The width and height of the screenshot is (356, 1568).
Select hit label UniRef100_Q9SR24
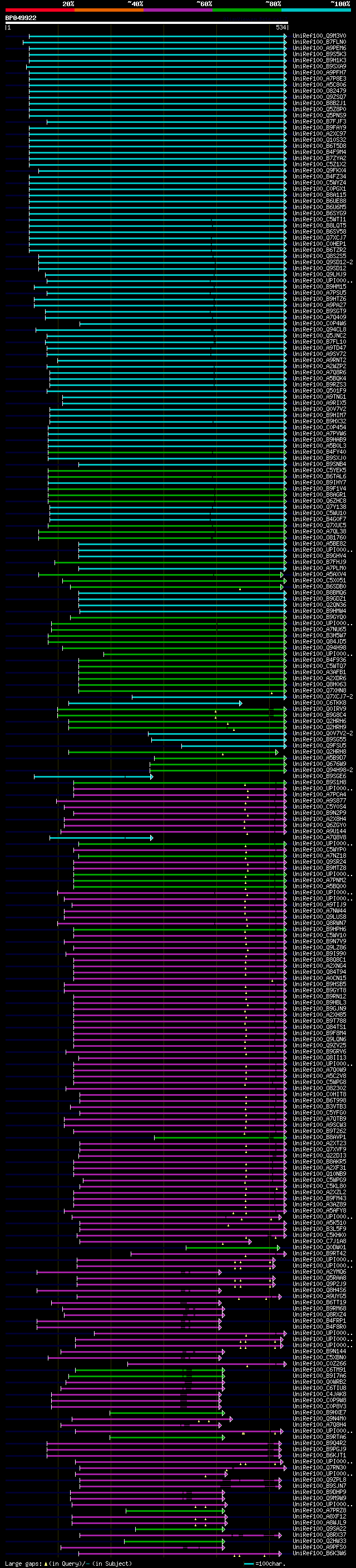click(x=319, y=862)
